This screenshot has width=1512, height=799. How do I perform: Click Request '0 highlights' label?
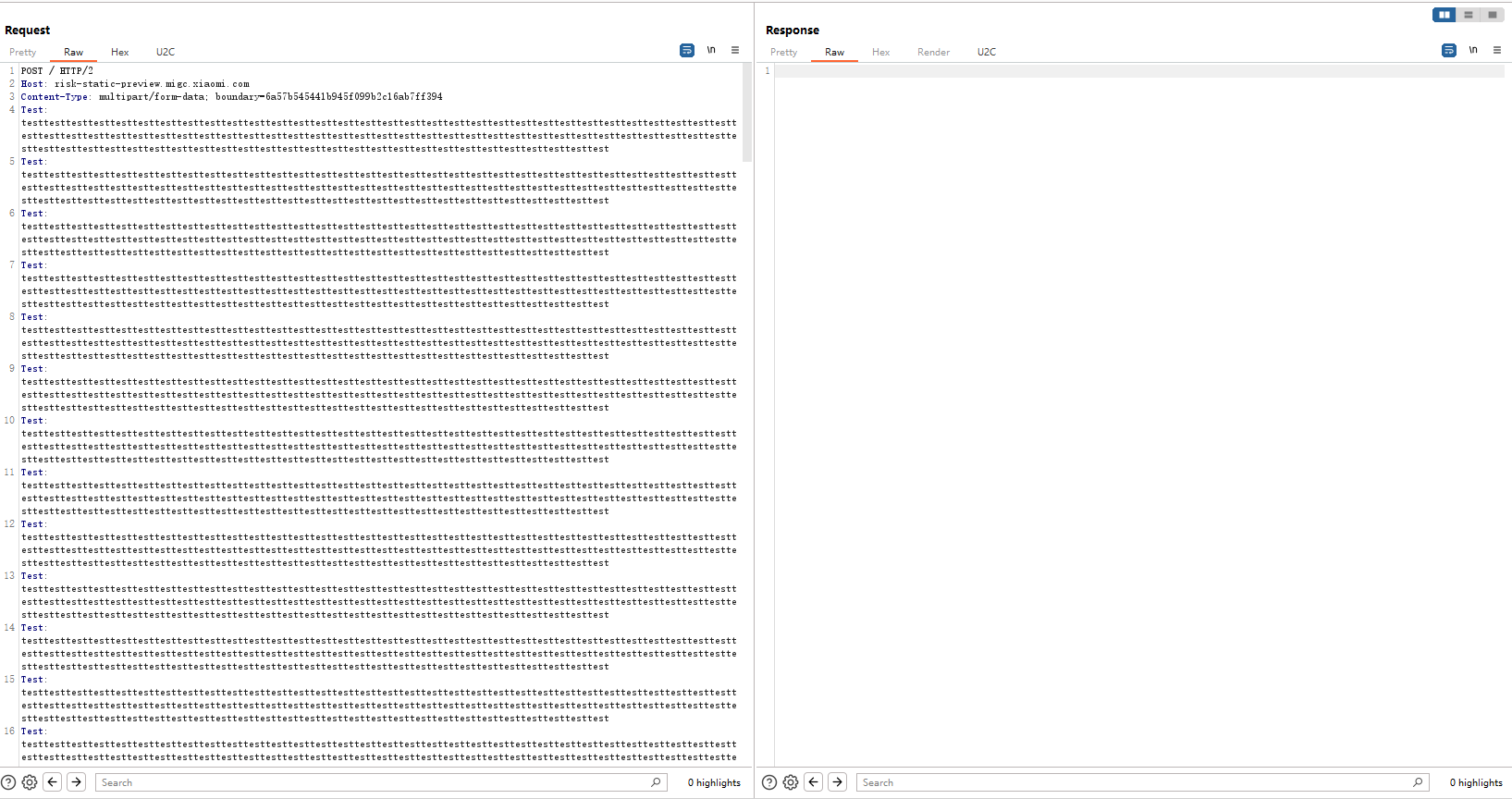[714, 782]
